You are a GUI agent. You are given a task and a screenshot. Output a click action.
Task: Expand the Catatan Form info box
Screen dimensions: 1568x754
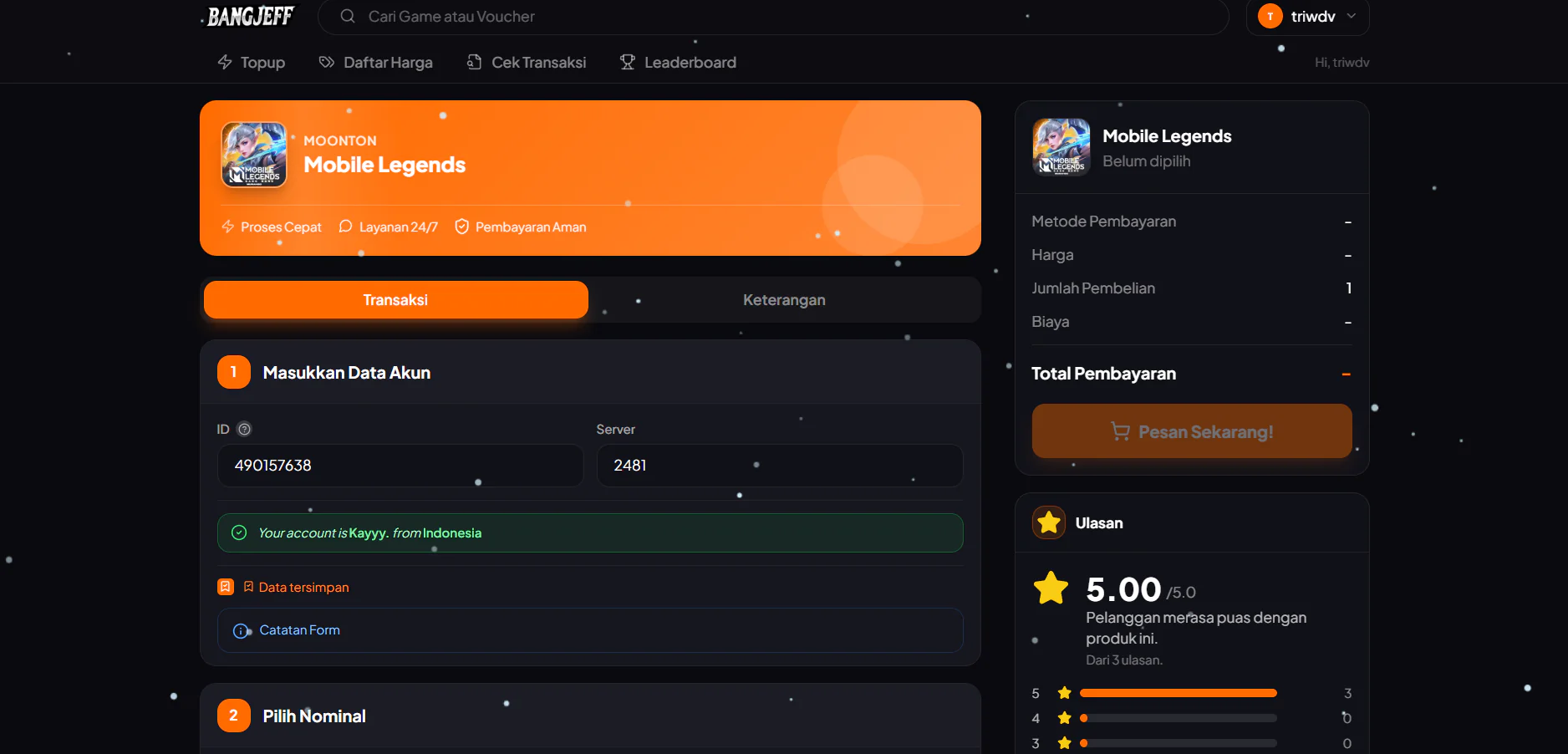coord(590,630)
